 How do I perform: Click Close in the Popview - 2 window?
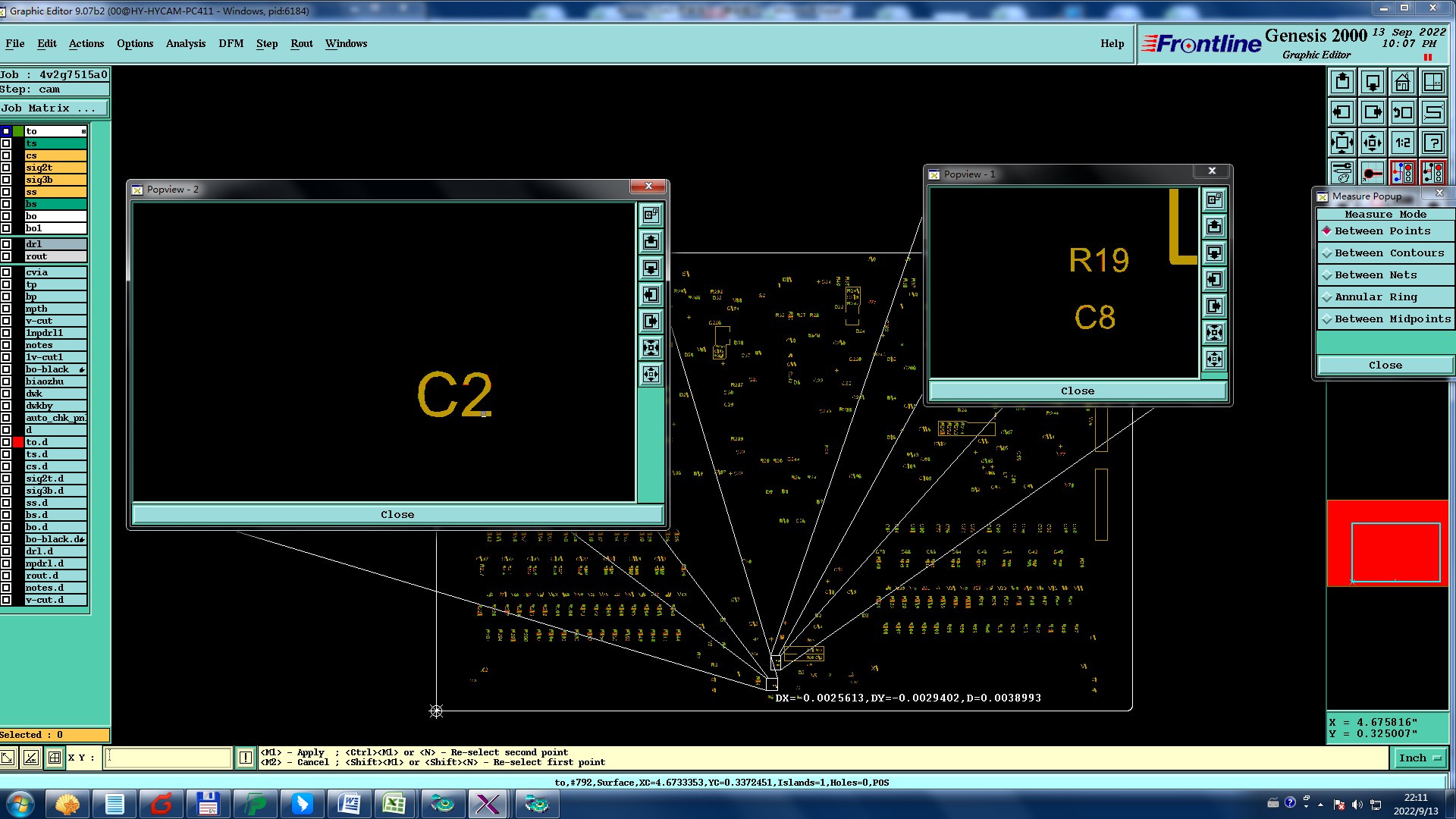397,514
